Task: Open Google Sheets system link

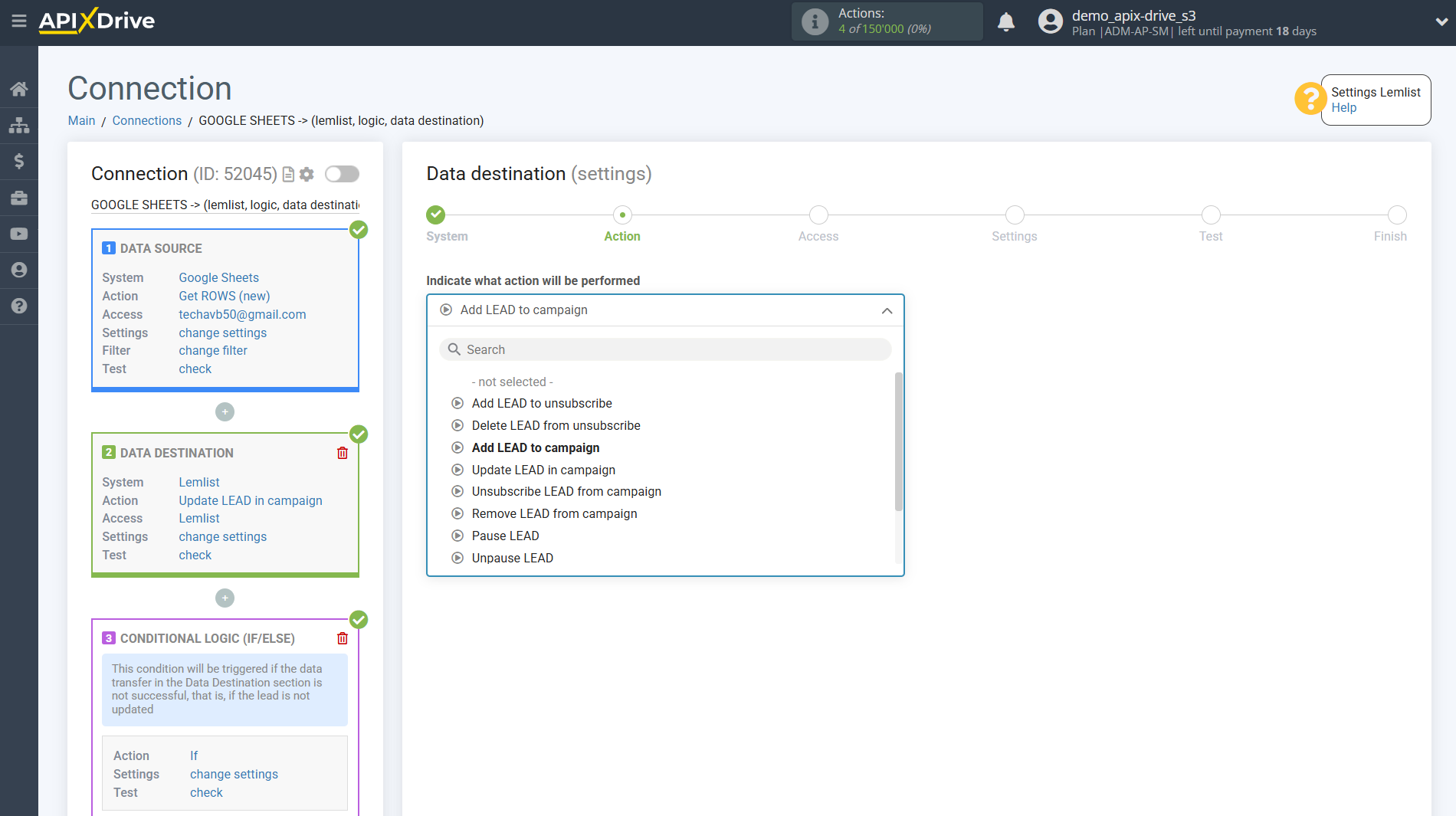Action: 218,277
